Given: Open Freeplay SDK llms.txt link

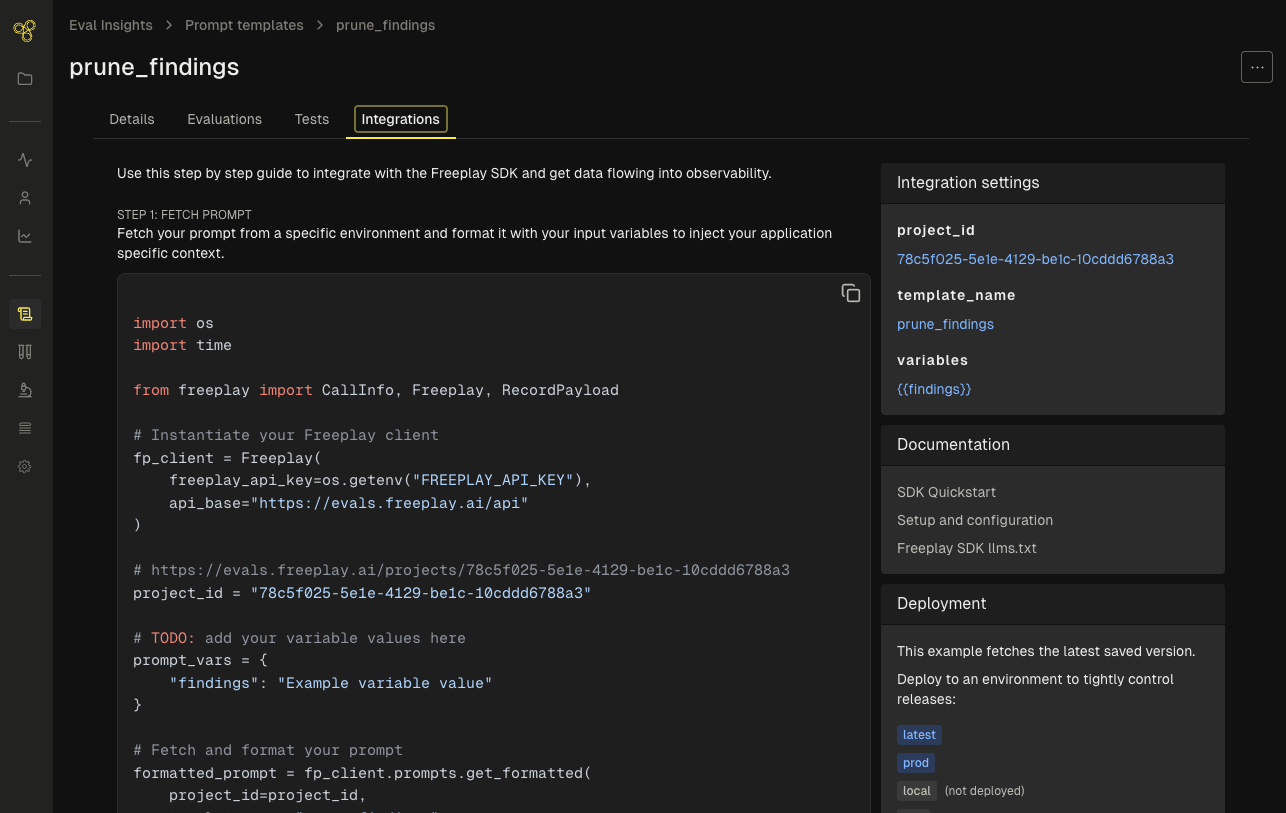Looking at the screenshot, I should tap(967, 548).
